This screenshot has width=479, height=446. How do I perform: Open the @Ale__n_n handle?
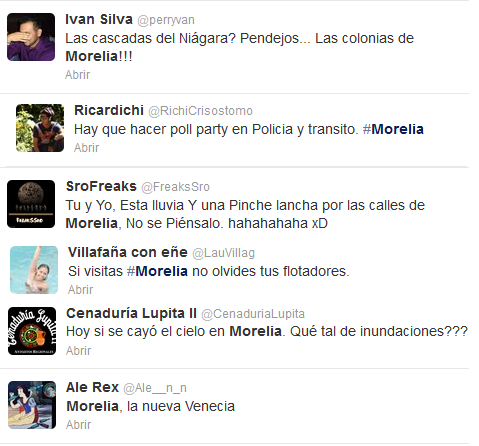(x=155, y=388)
